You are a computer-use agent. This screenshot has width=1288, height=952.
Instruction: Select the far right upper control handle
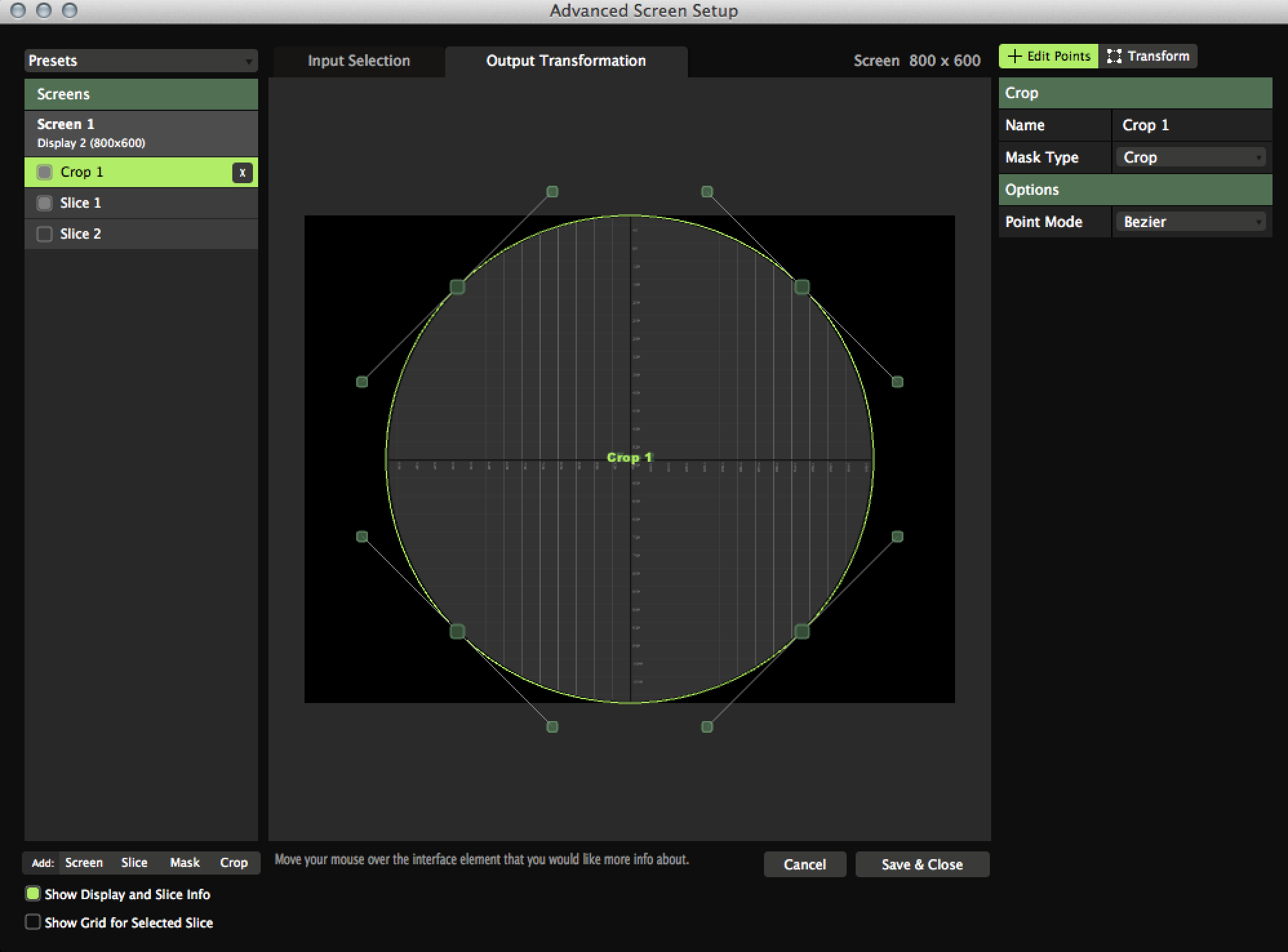[897, 382]
